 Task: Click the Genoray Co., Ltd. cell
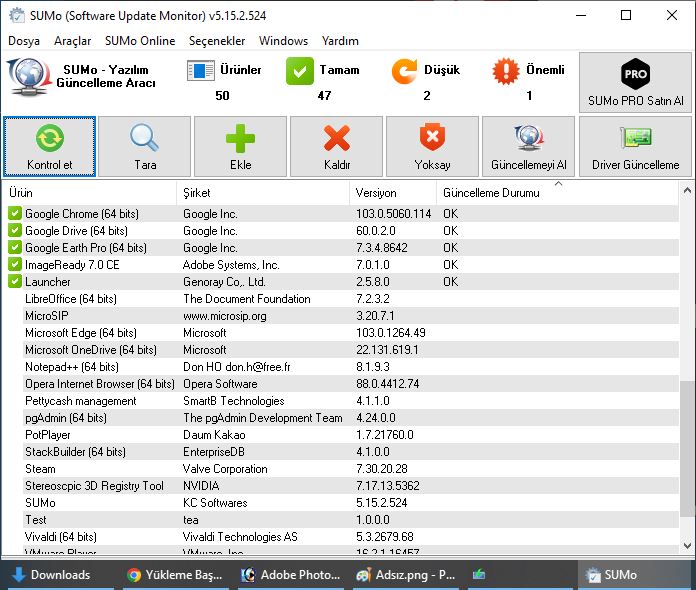pos(224,281)
